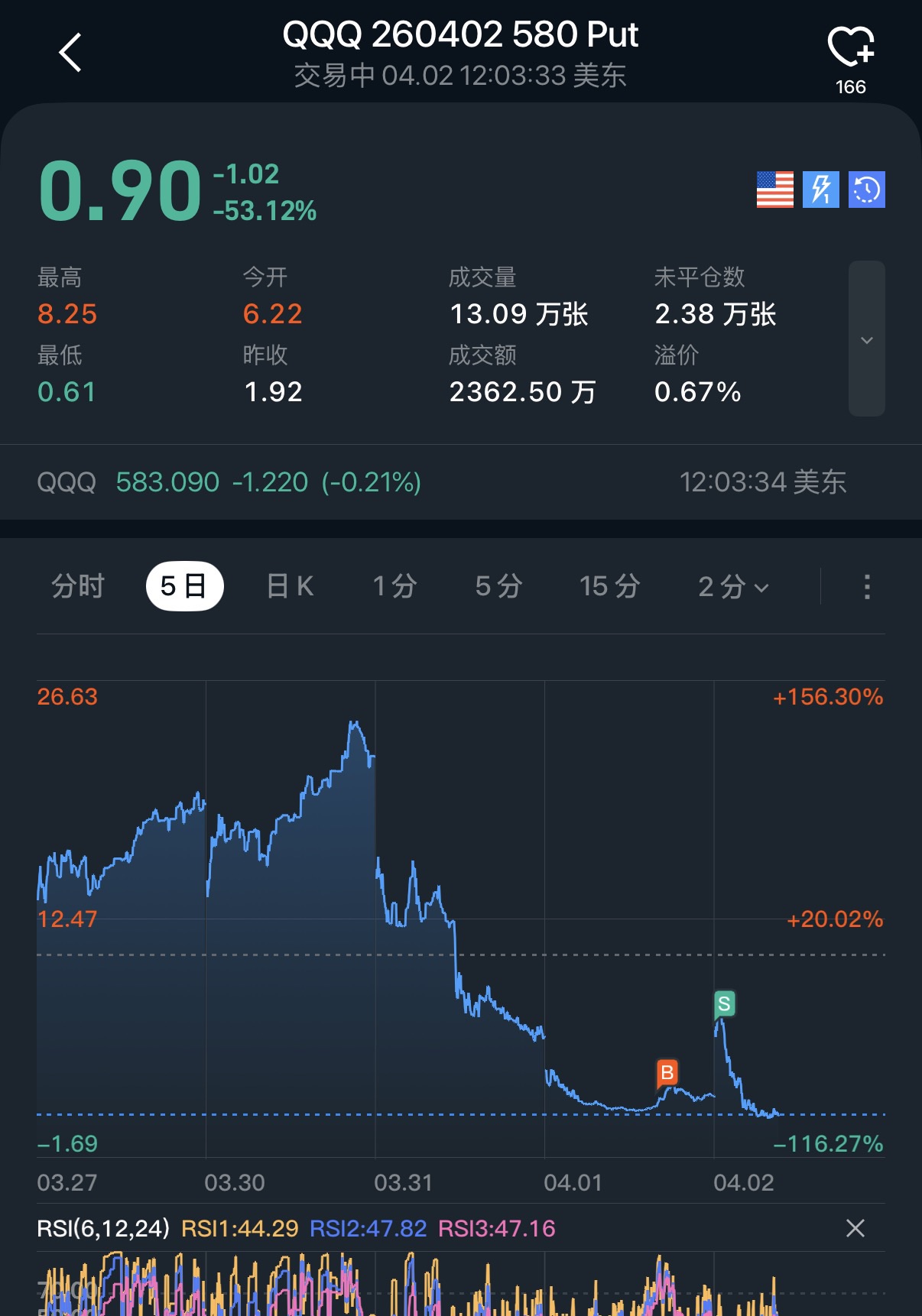
Task: Open the three-dot chart options menu
Action: [x=866, y=587]
